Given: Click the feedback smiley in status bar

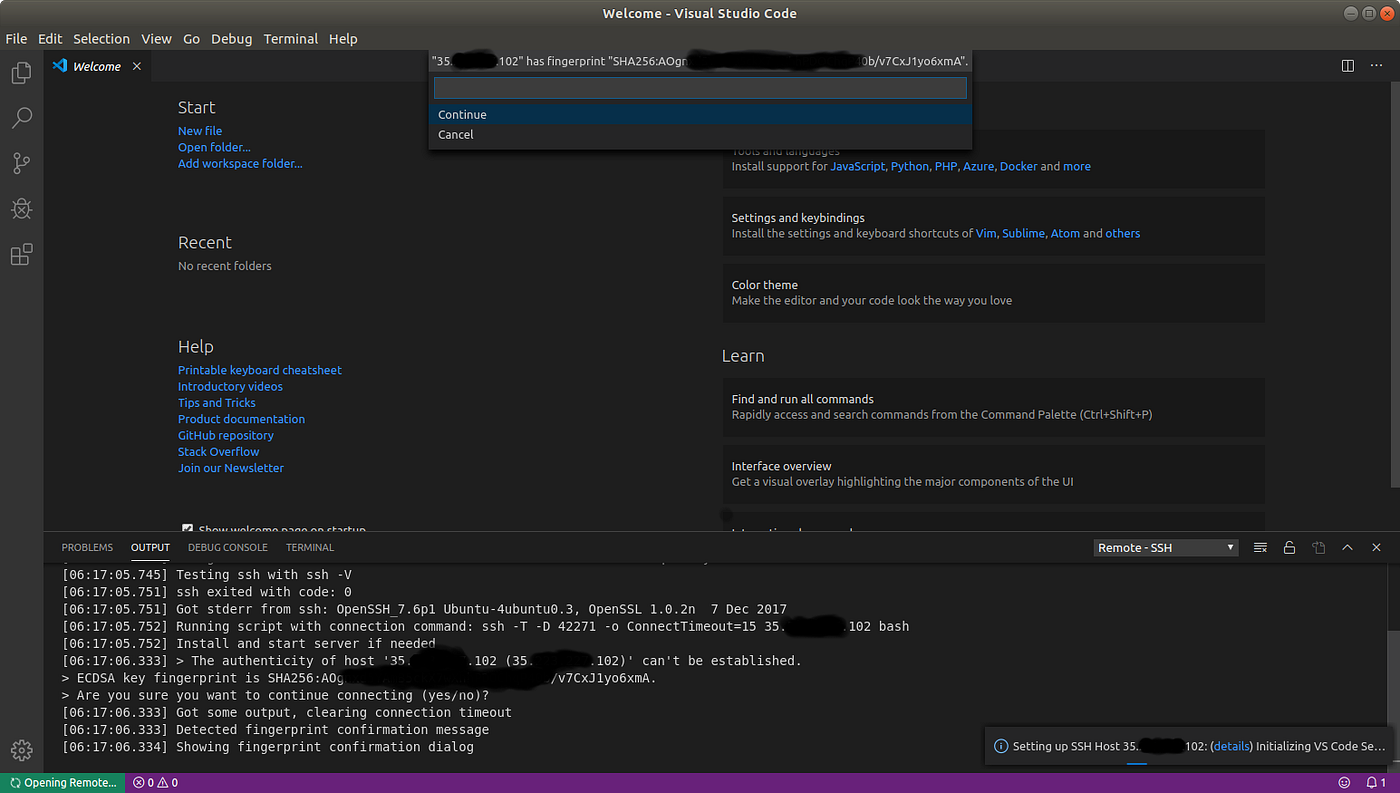Looking at the screenshot, I should (1343, 782).
